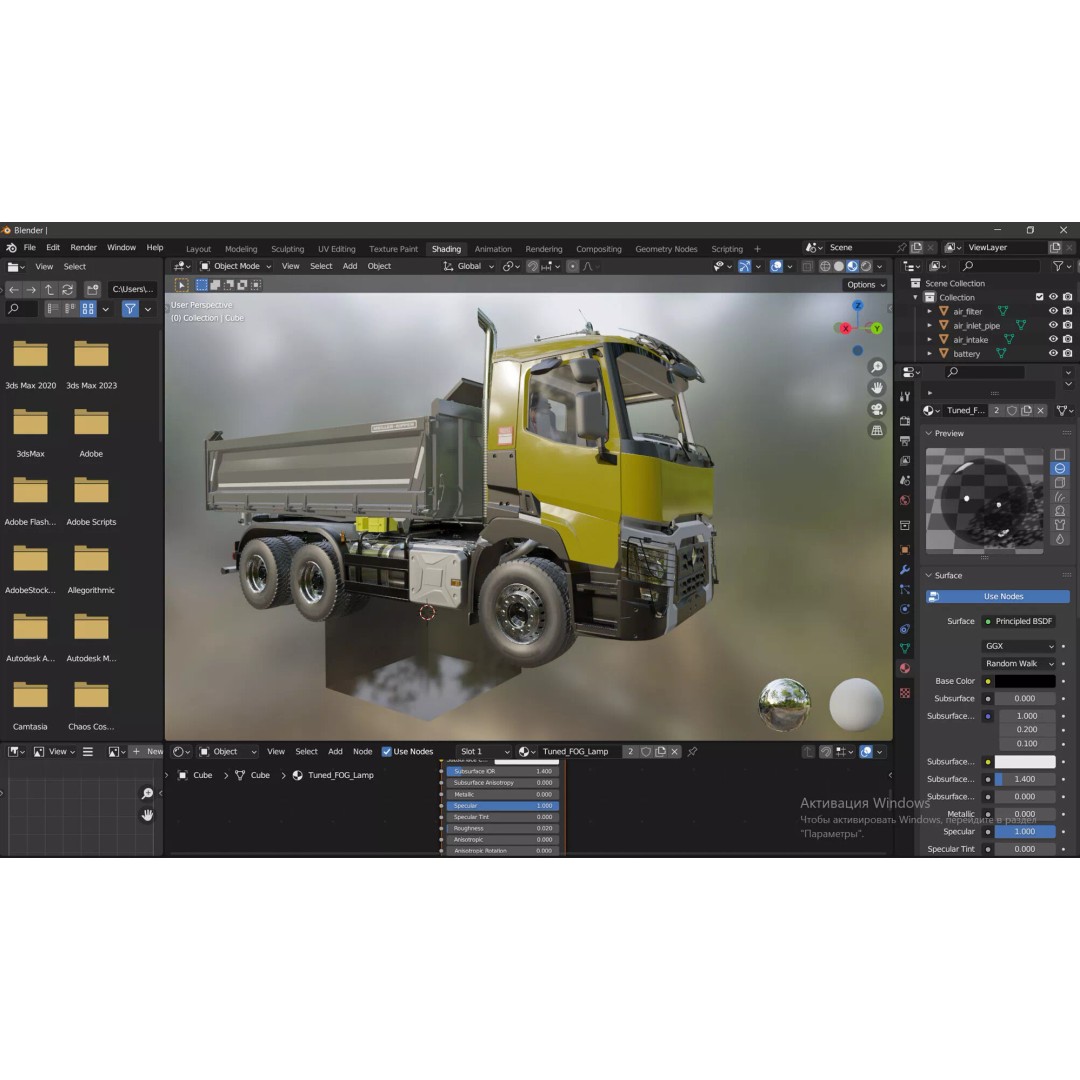The width and height of the screenshot is (1080, 1080).
Task: Open the Object Data mesh properties tab
Action: (x=905, y=648)
